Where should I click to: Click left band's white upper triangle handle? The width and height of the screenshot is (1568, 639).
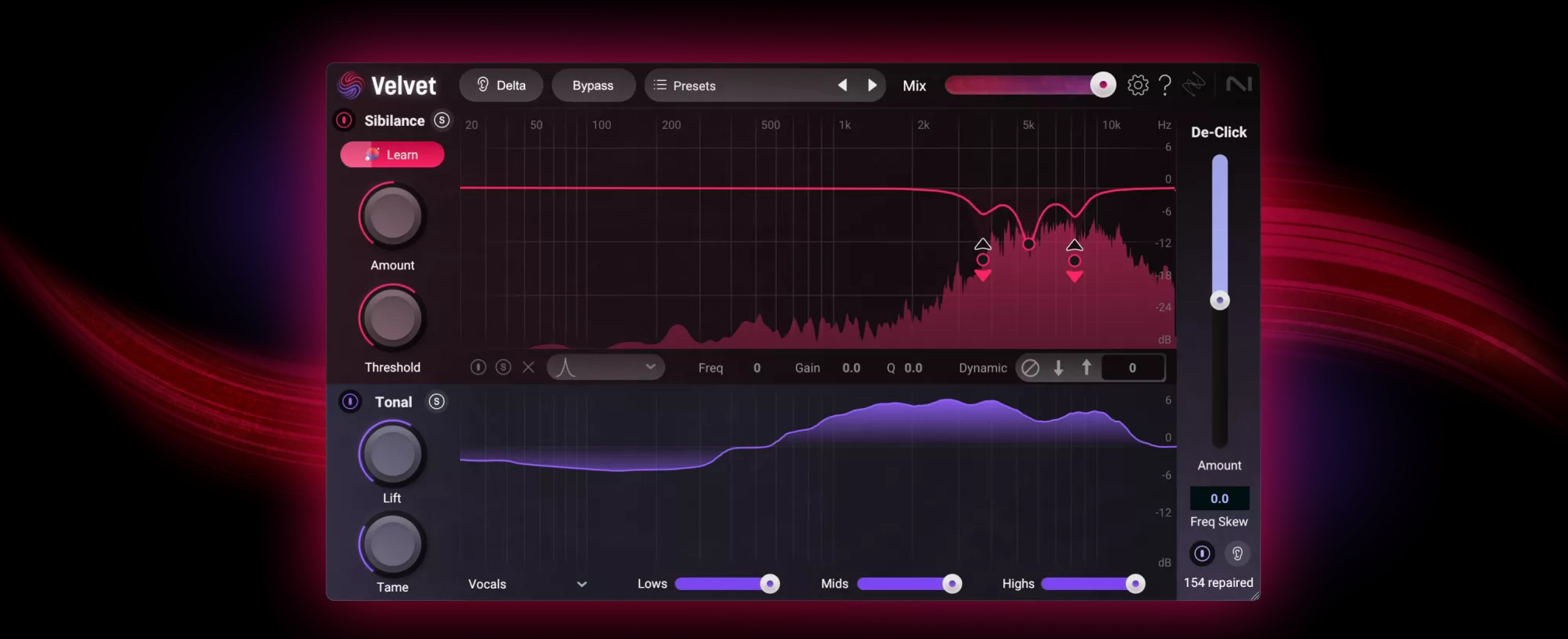click(x=983, y=244)
